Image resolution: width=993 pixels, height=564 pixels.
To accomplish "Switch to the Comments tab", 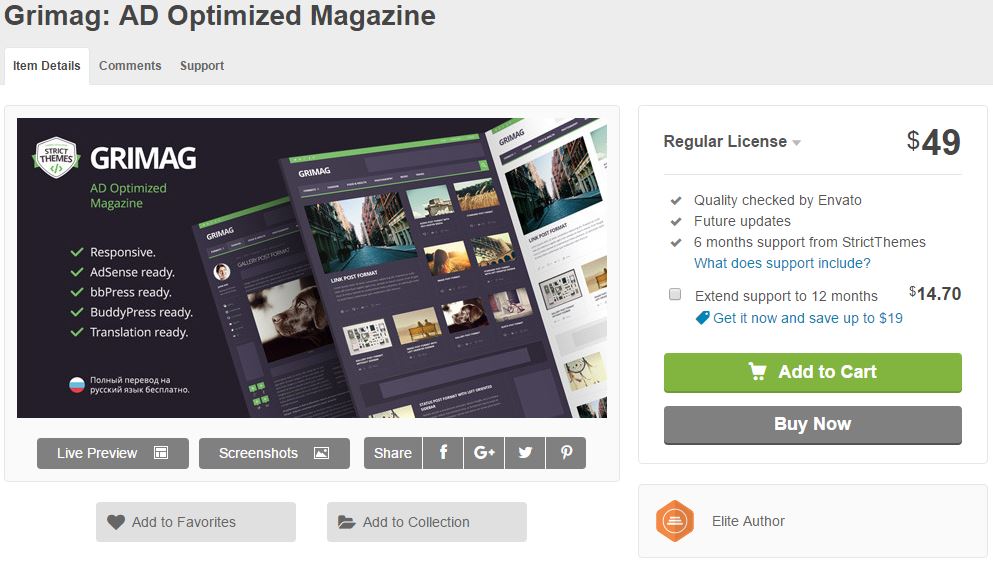I will tap(130, 66).
